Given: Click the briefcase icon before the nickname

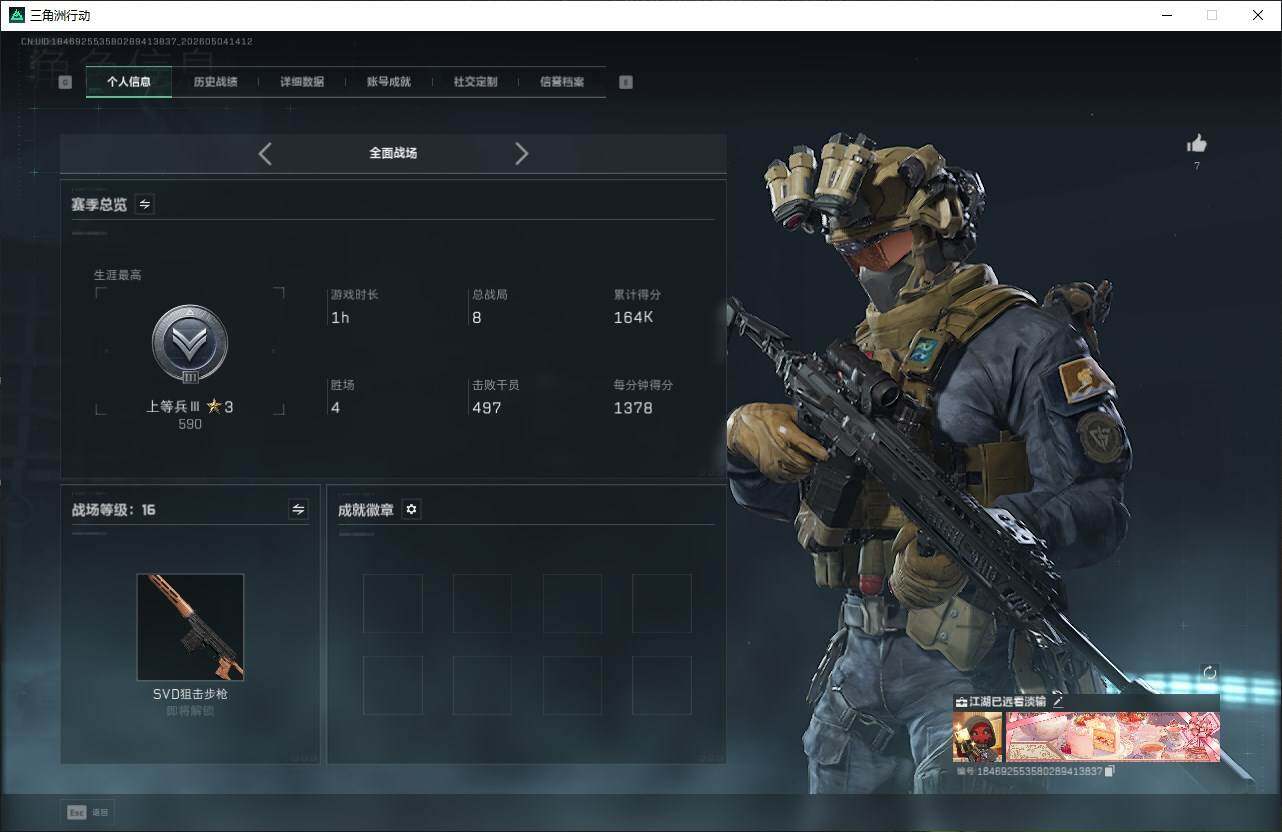Looking at the screenshot, I should click(x=961, y=702).
